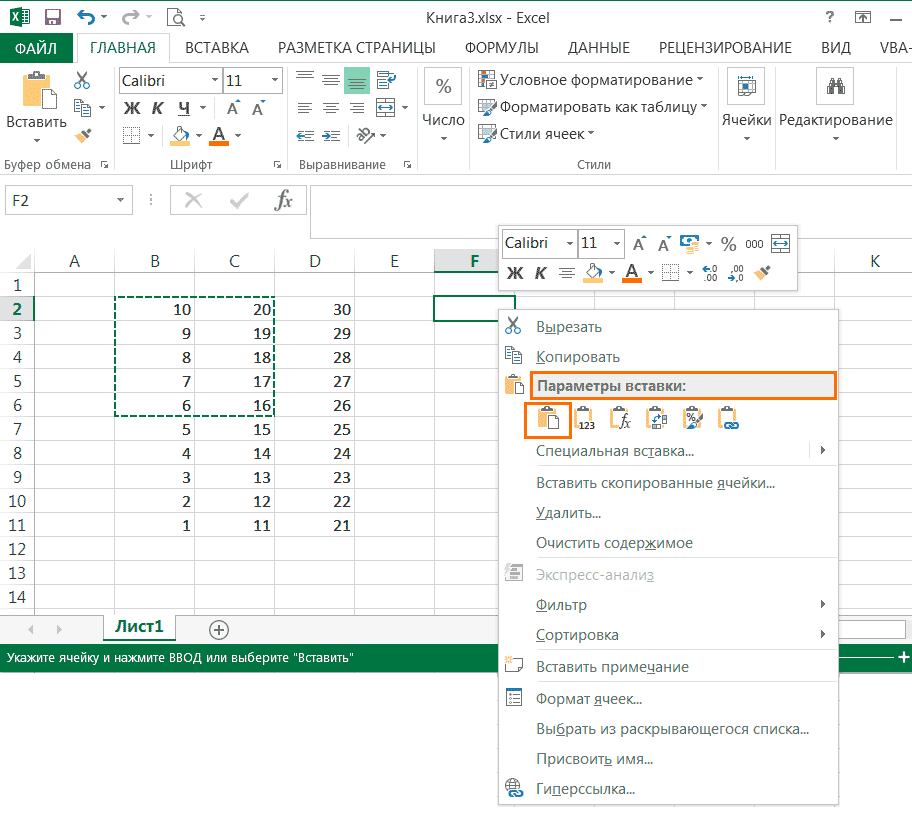Image resolution: width=912 pixels, height=826 pixels.
Task: Add a new sheet with plus button
Action: [218, 629]
